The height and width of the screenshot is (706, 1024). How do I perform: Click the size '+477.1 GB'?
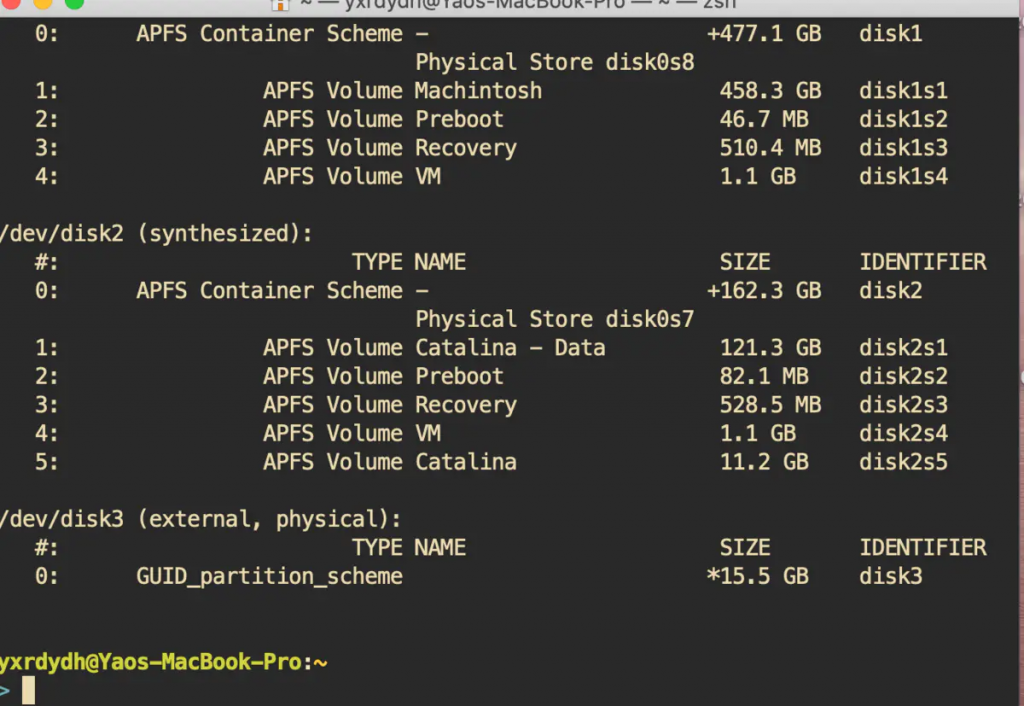764,34
